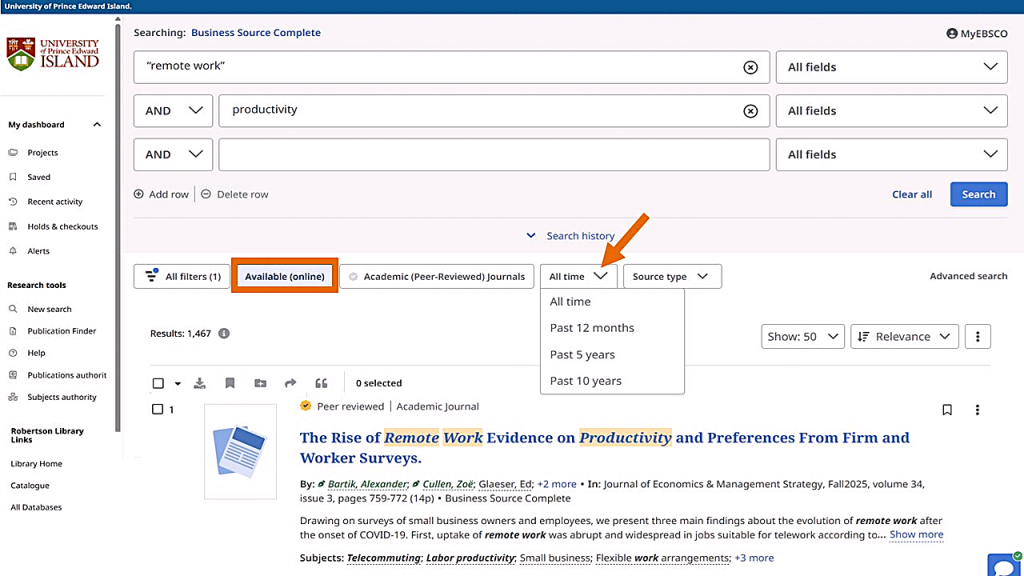The height and width of the screenshot is (576, 1024).
Task: Open the chat bubble icon
Action: pyautogui.click(x=1002, y=565)
